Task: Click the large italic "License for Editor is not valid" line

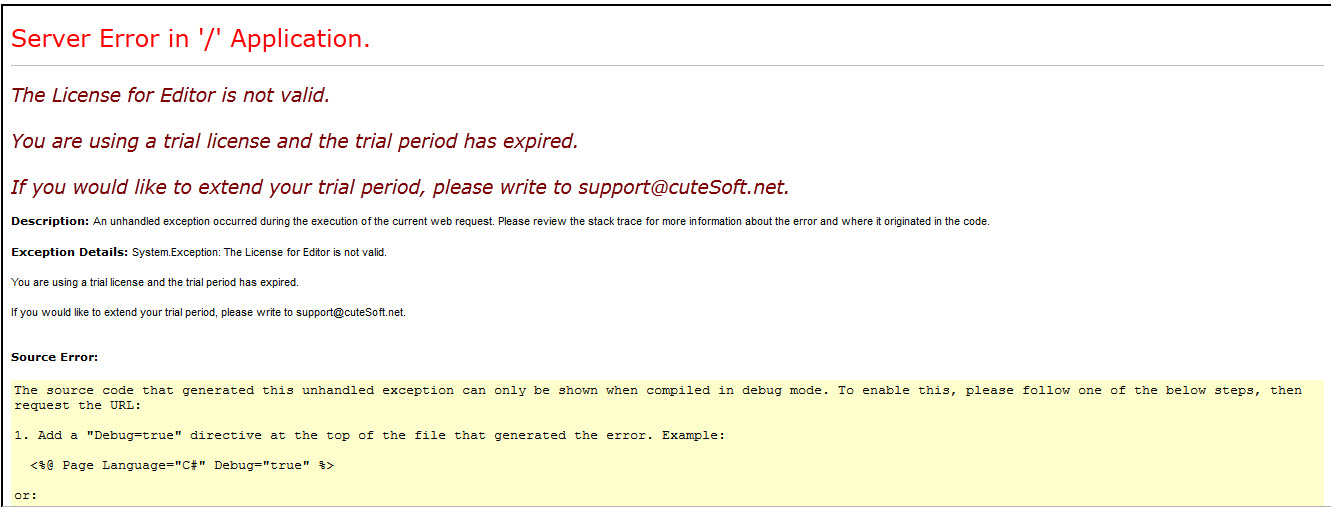Action: point(170,96)
